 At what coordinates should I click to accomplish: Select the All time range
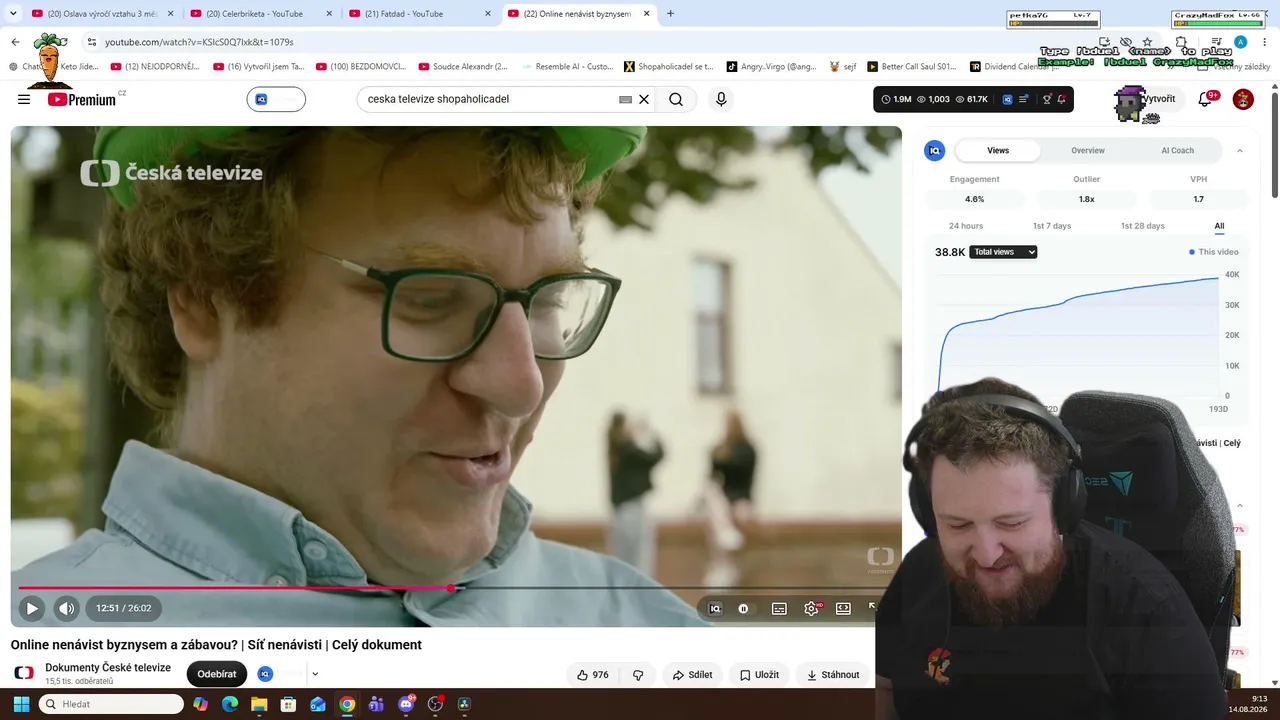1219,226
